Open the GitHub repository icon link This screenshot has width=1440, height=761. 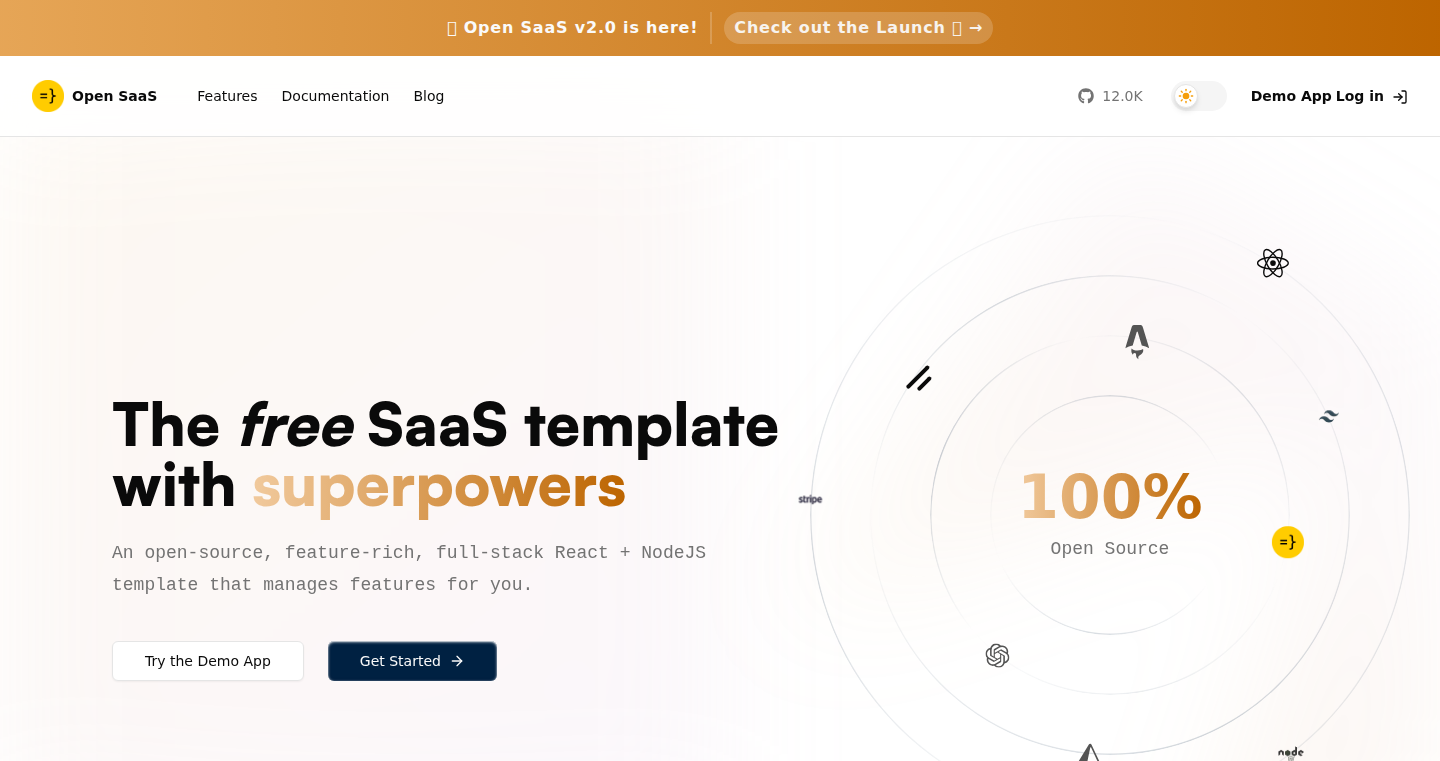pyautogui.click(x=1086, y=96)
